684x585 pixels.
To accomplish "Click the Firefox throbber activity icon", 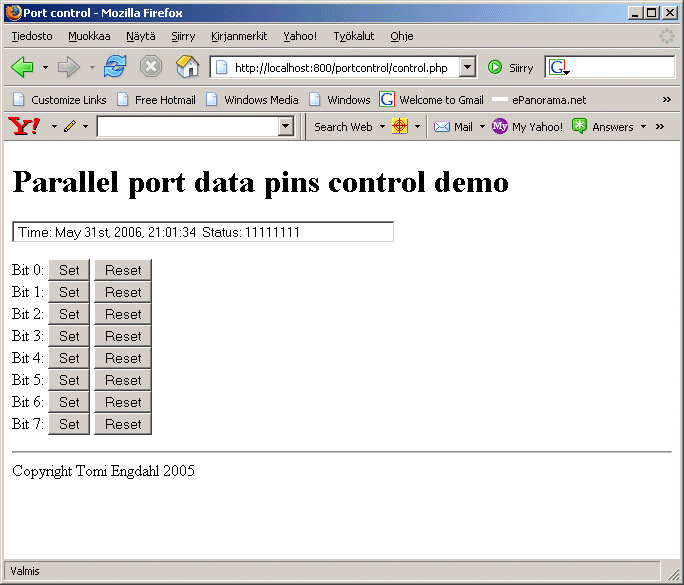I will click(x=667, y=36).
